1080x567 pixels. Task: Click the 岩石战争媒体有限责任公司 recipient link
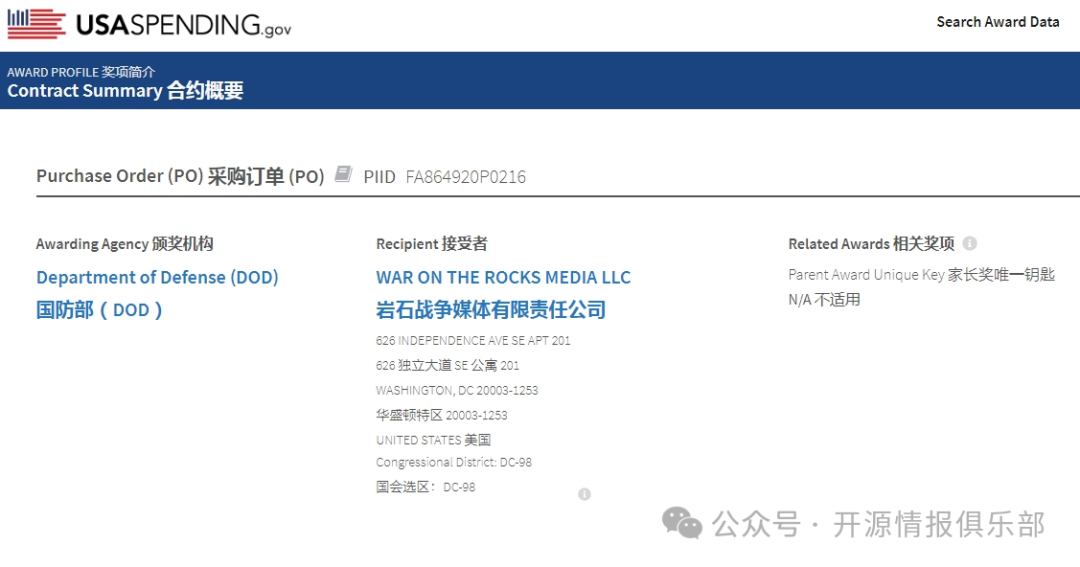click(491, 310)
